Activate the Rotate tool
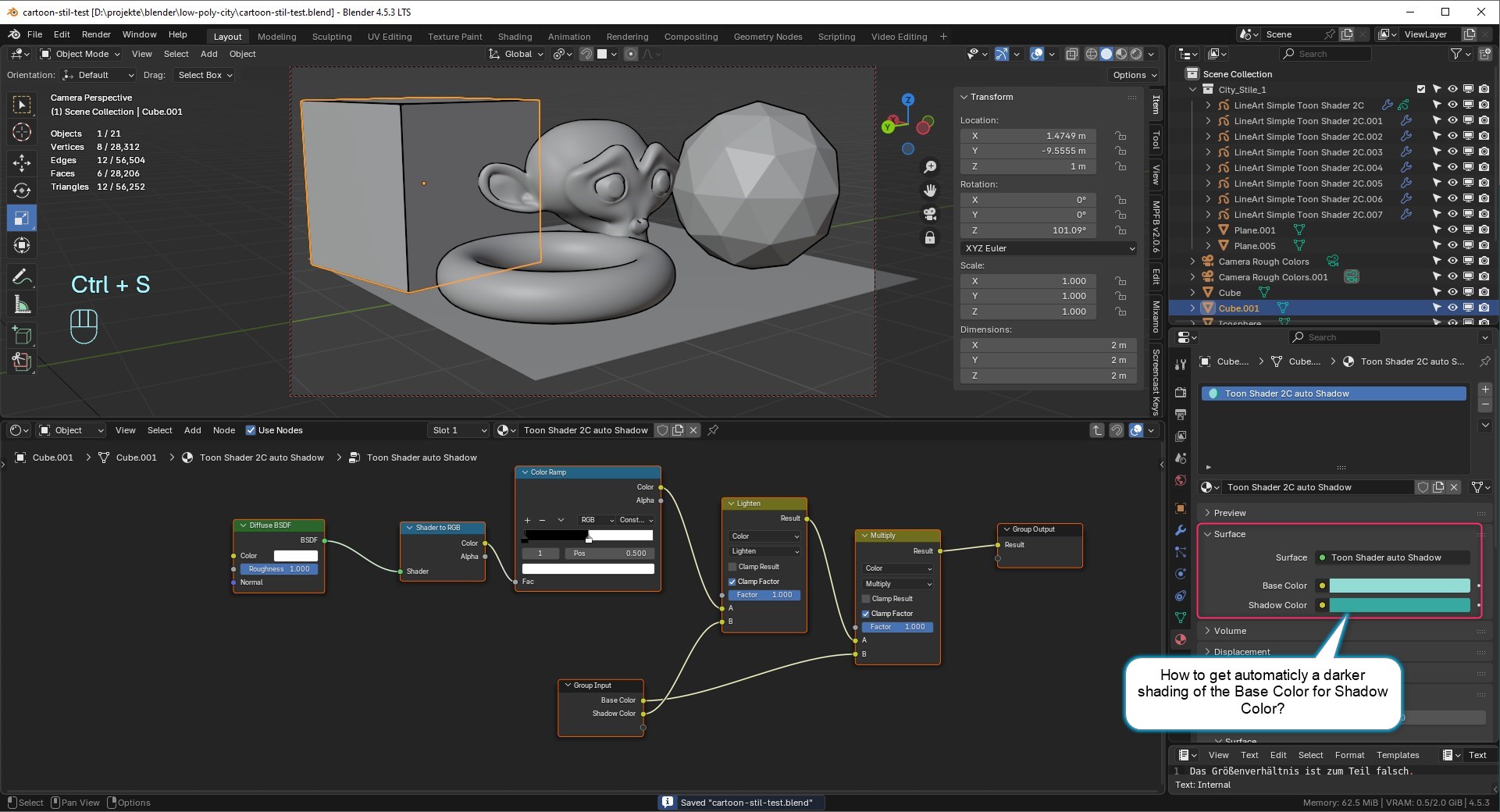 pos(22,191)
